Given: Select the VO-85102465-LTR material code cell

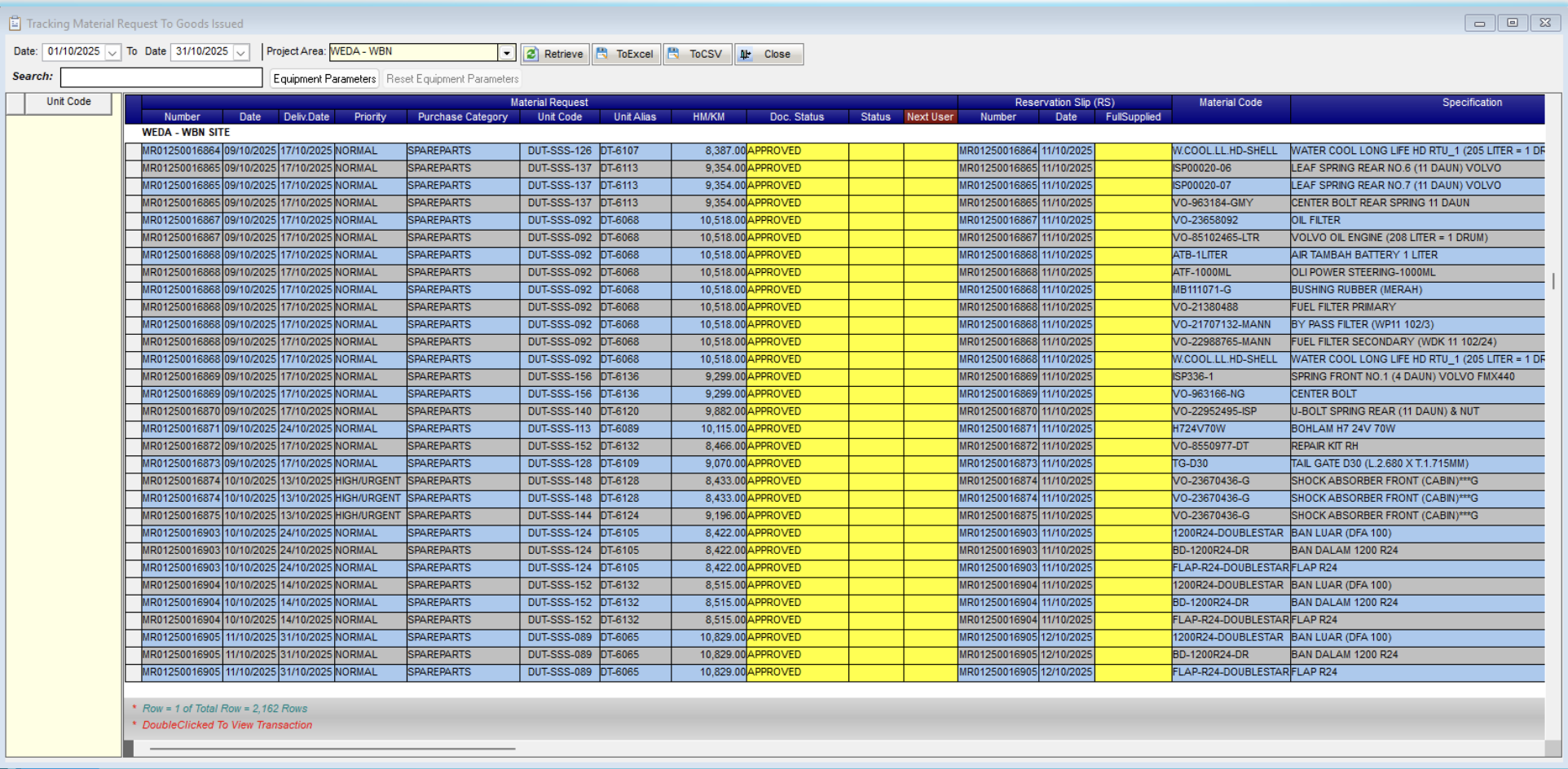Looking at the screenshot, I should point(1231,238).
